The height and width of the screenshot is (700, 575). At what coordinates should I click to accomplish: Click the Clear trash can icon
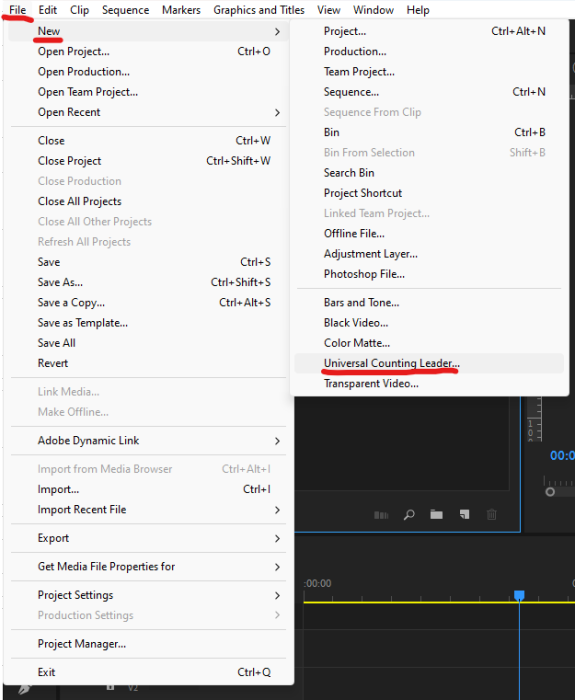click(492, 515)
